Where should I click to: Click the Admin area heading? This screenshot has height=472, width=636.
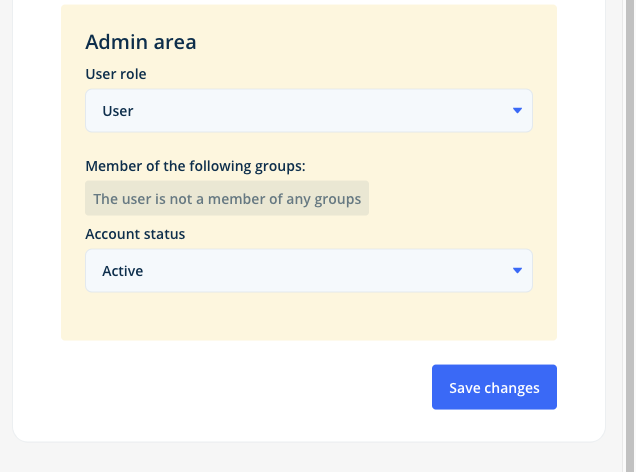[141, 42]
